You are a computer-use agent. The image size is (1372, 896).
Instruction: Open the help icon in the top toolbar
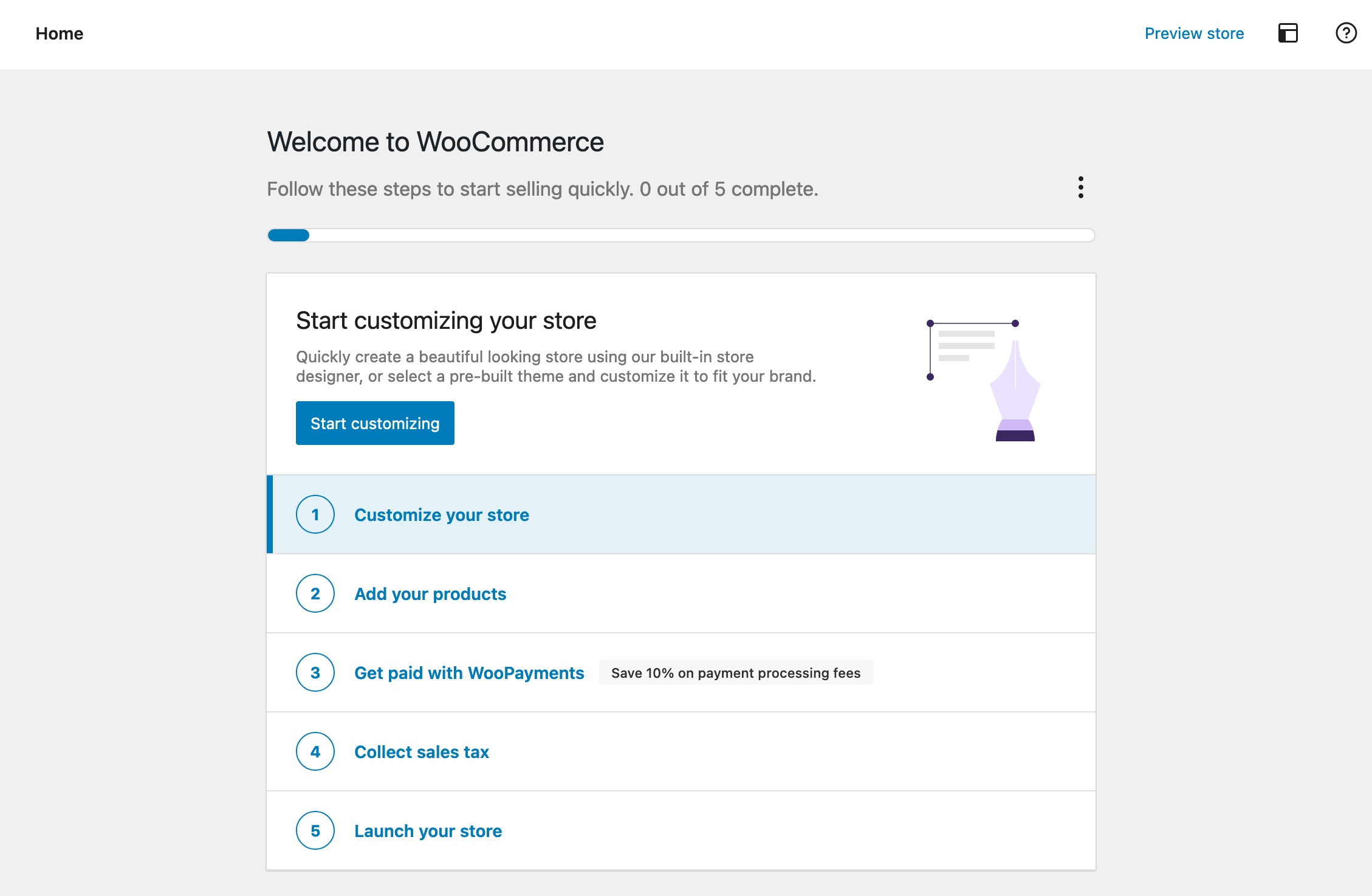1346,33
